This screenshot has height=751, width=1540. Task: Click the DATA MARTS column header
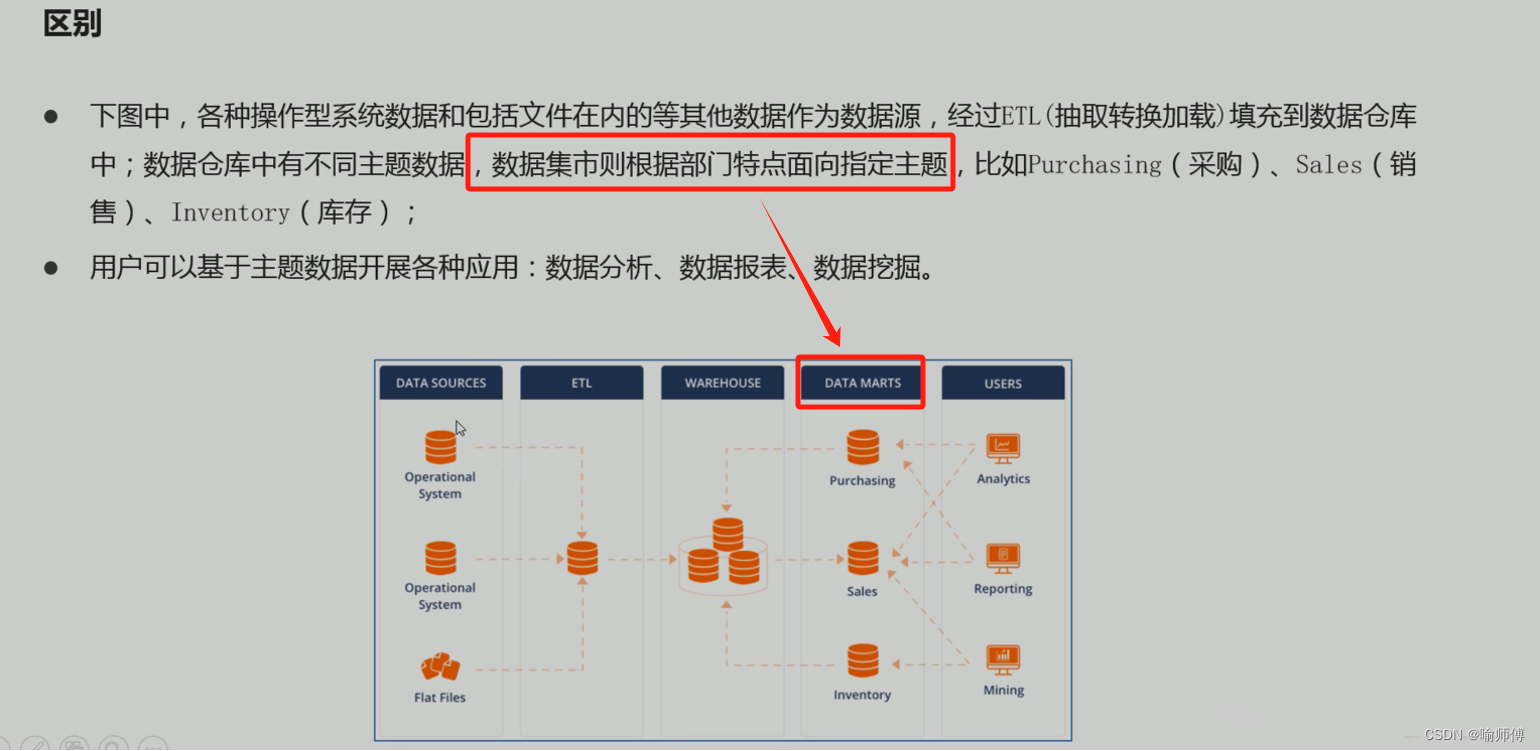pos(862,383)
